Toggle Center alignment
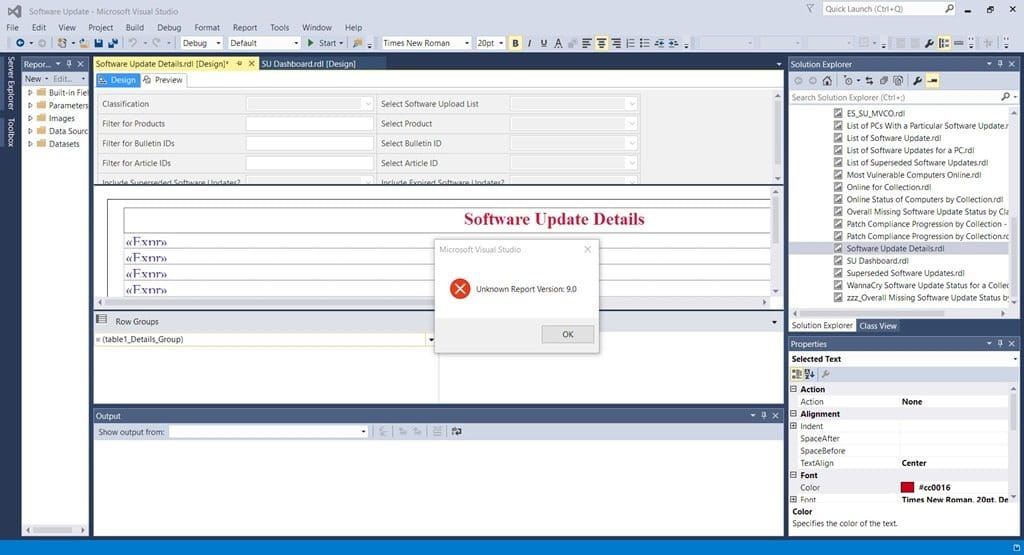The image size is (1024, 555). pyautogui.click(x=601, y=43)
